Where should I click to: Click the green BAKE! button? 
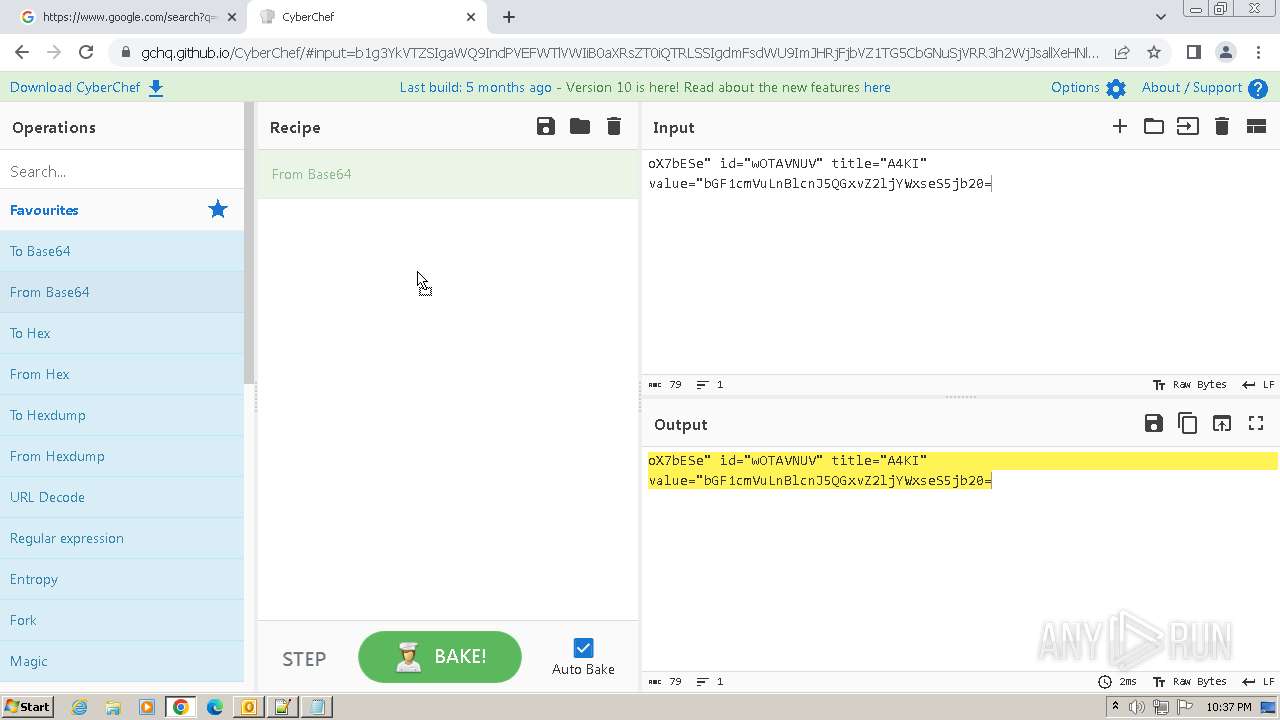(x=440, y=657)
